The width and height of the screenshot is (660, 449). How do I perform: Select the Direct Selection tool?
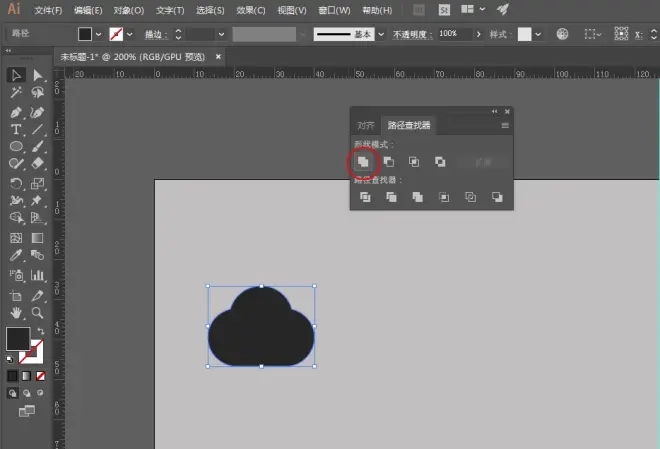[x=37, y=75]
